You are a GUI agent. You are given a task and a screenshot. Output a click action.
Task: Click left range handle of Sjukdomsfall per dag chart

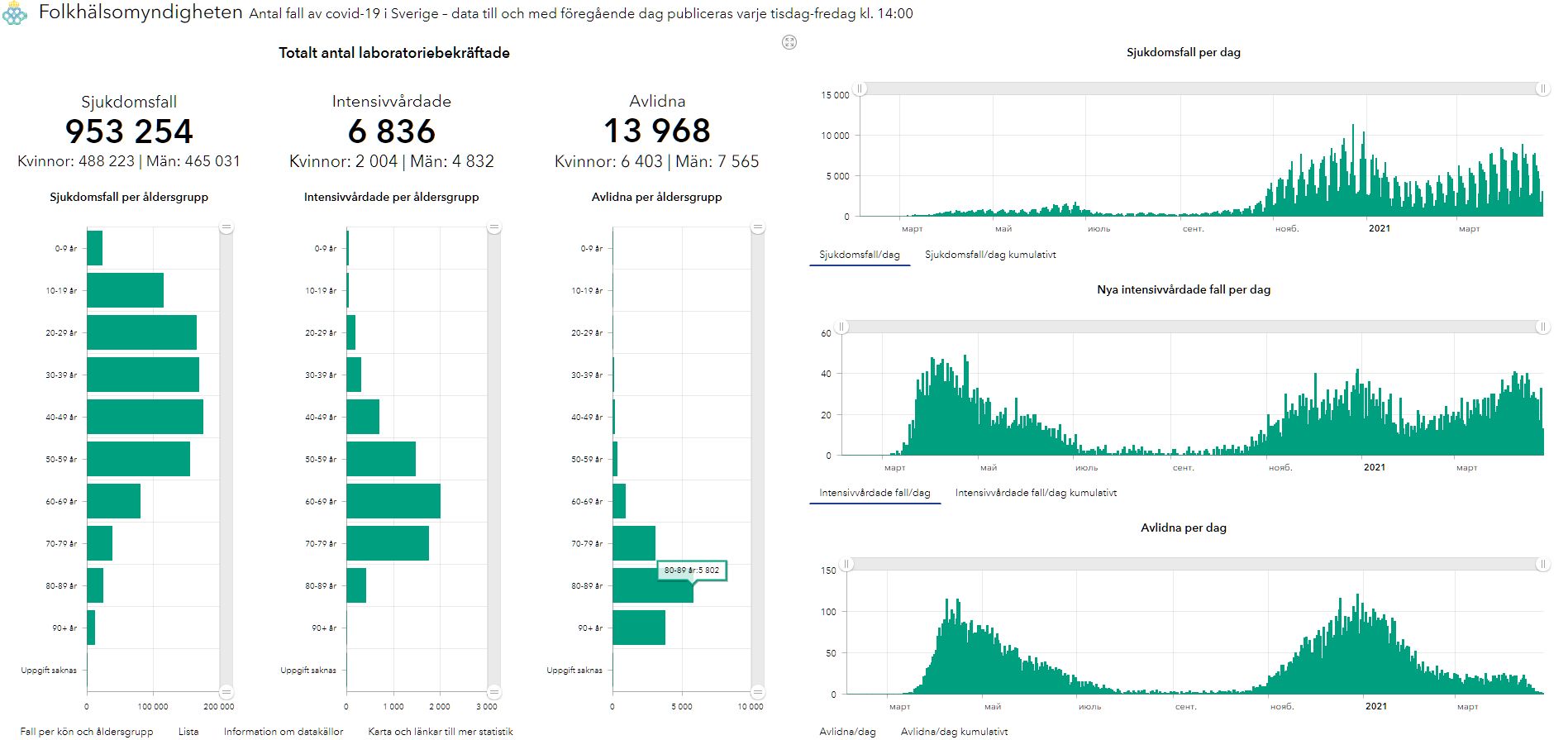point(860,88)
